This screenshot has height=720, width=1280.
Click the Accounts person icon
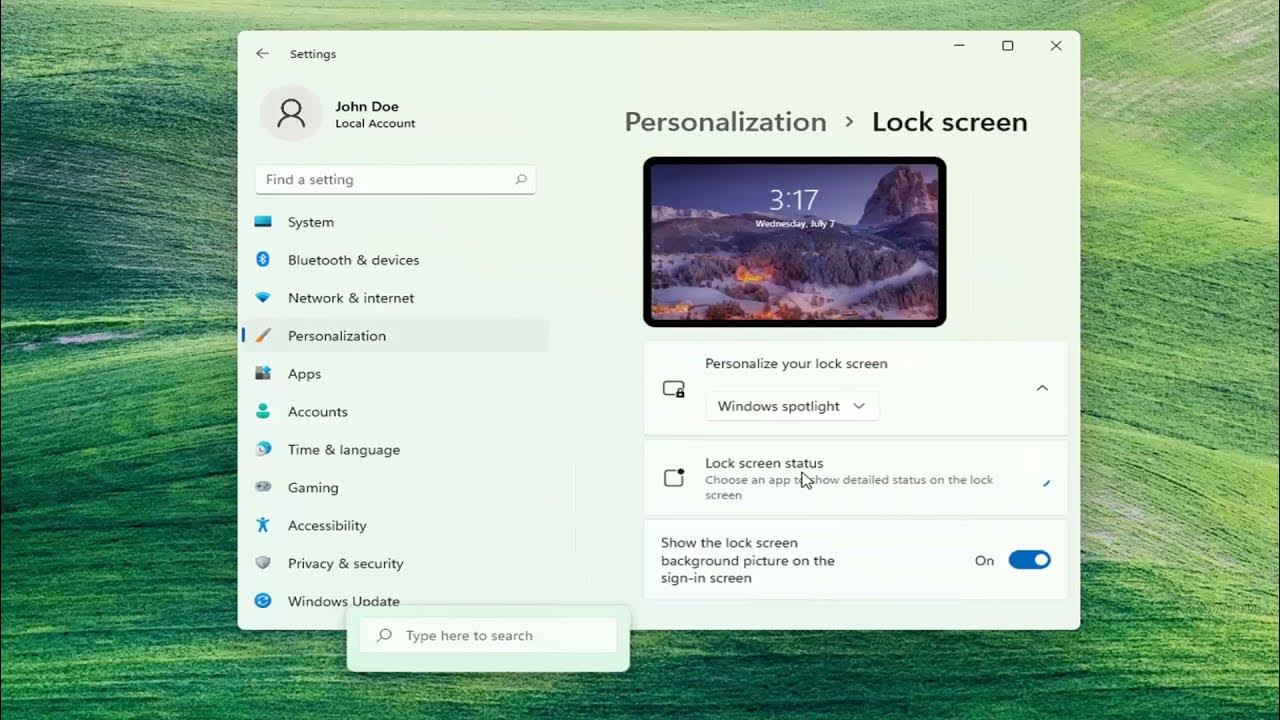263,412
